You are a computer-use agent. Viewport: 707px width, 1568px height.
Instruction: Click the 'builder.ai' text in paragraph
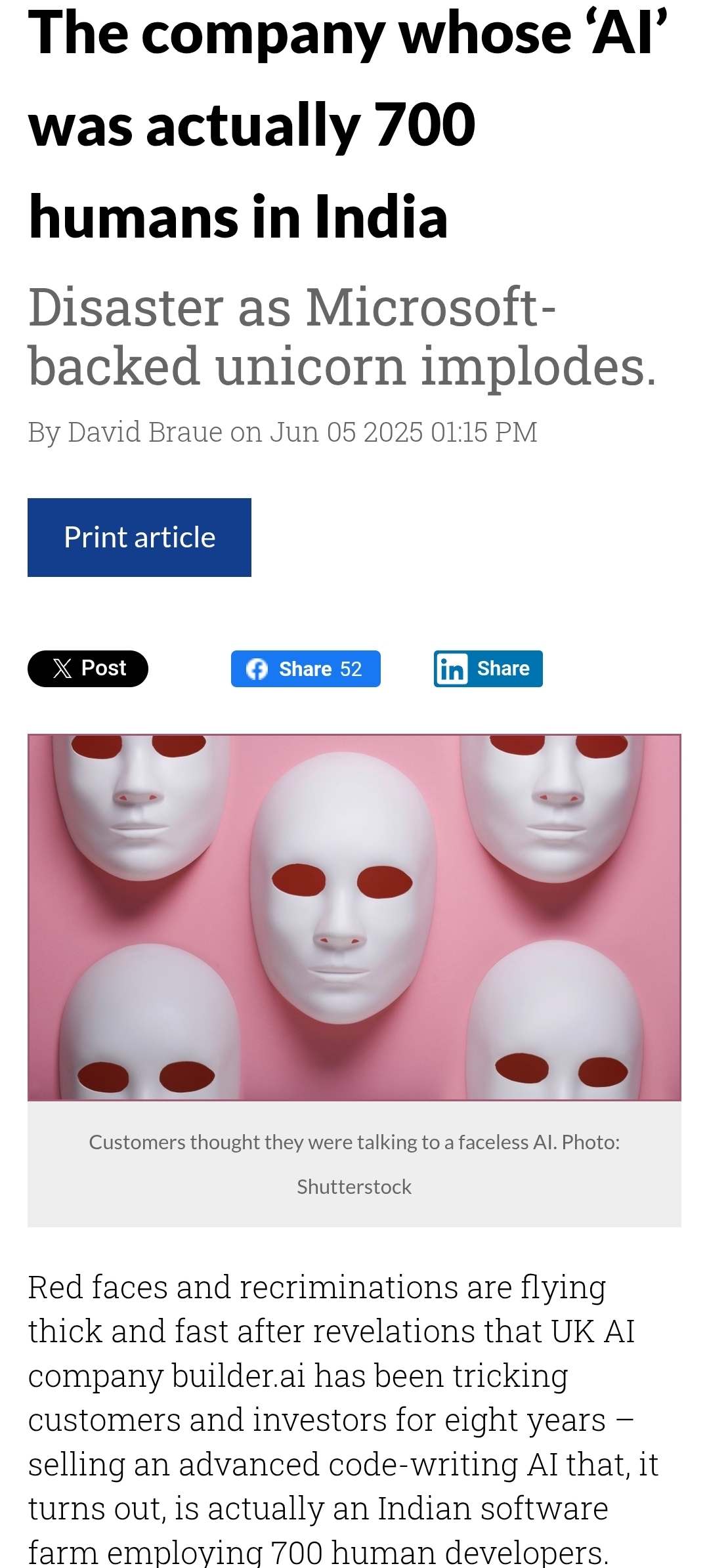point(239,1375)
